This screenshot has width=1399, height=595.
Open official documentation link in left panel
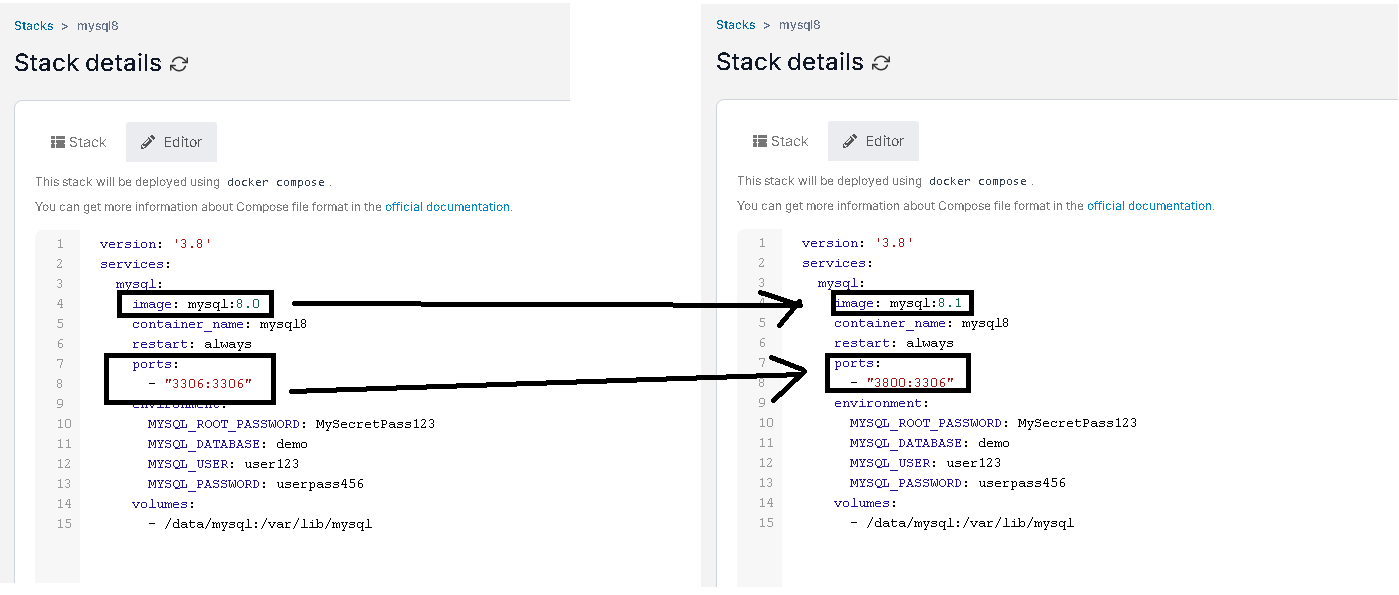point(448,207)
